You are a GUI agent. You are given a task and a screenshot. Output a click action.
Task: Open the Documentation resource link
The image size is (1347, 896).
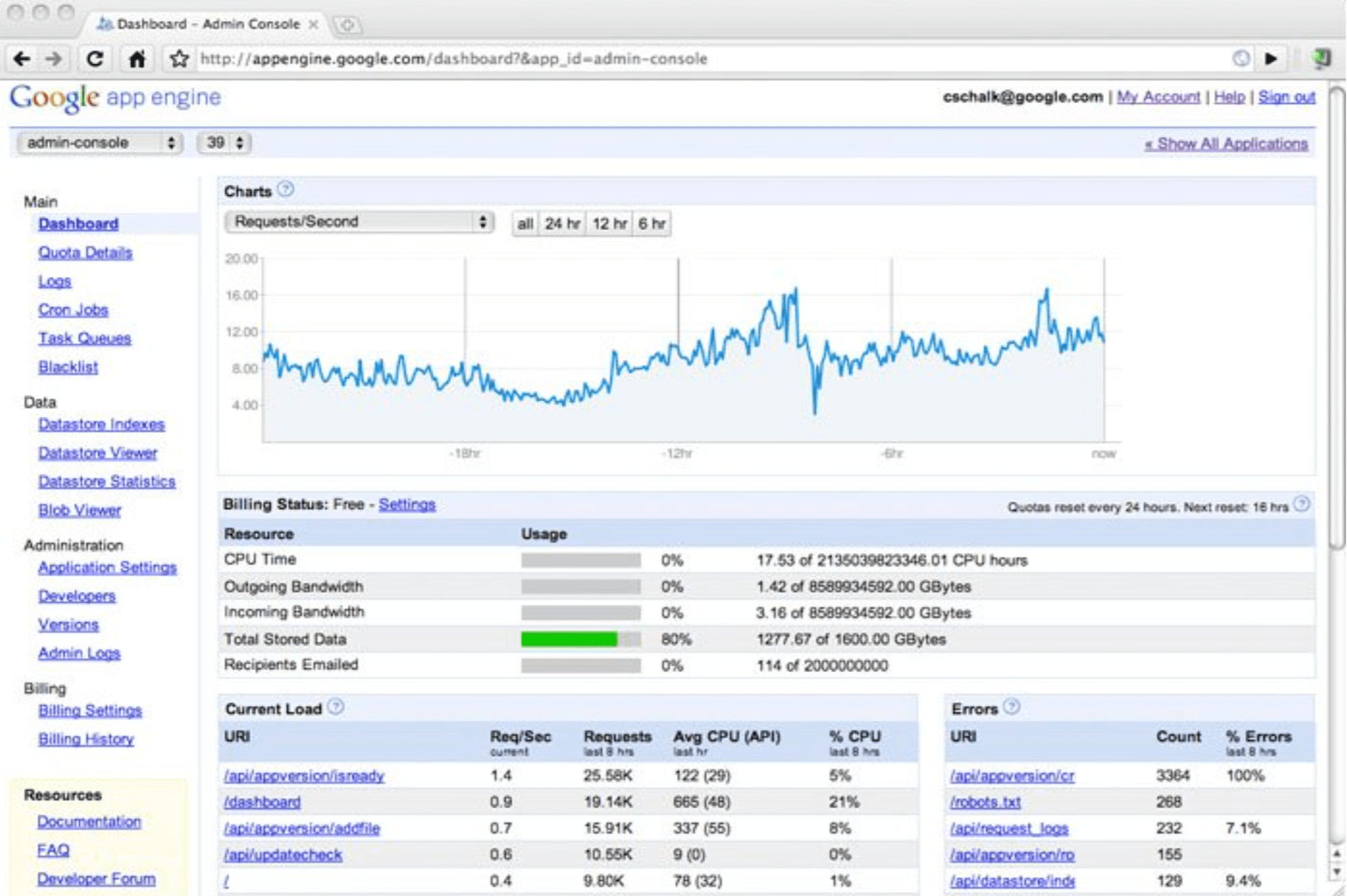pos(89,822)
